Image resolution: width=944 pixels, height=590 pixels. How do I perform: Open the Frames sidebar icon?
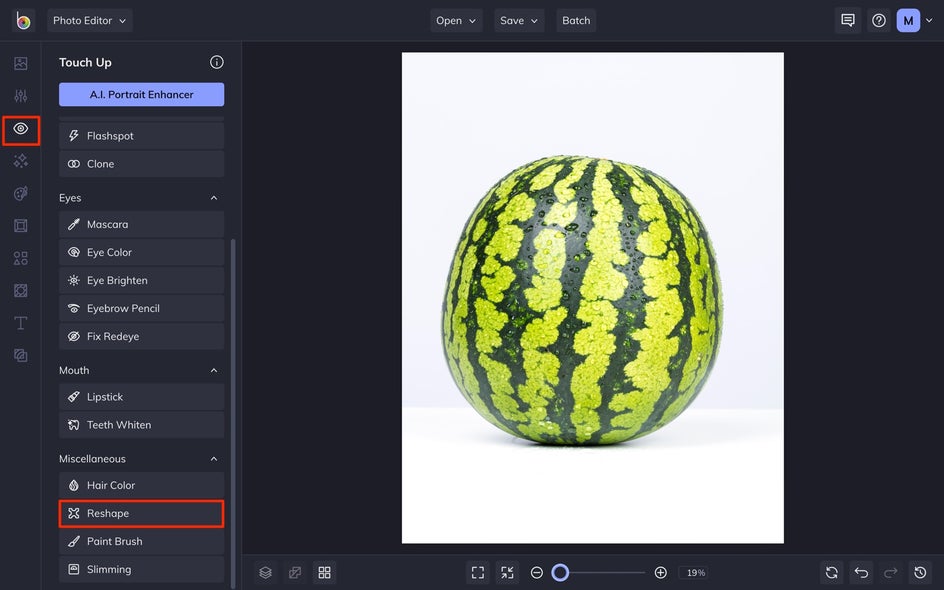tap(20, 226)
